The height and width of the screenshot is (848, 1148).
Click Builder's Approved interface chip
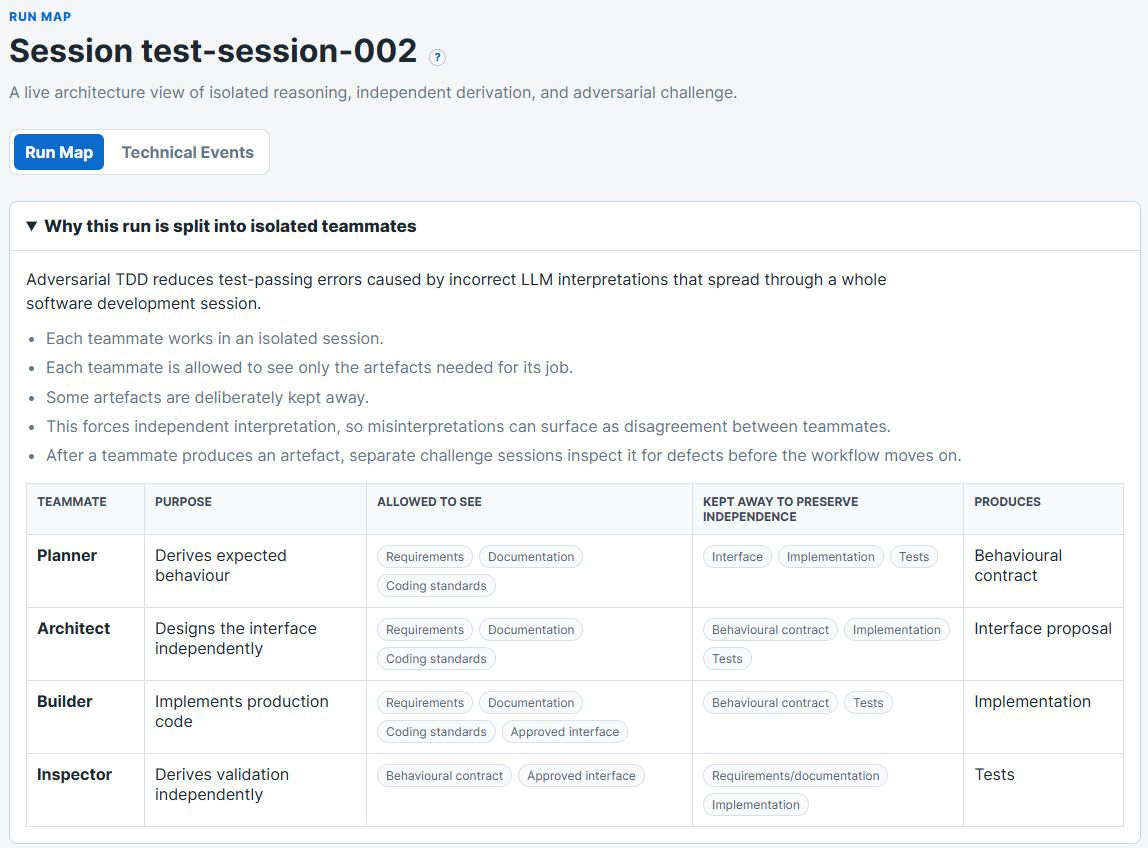(564, 732)
